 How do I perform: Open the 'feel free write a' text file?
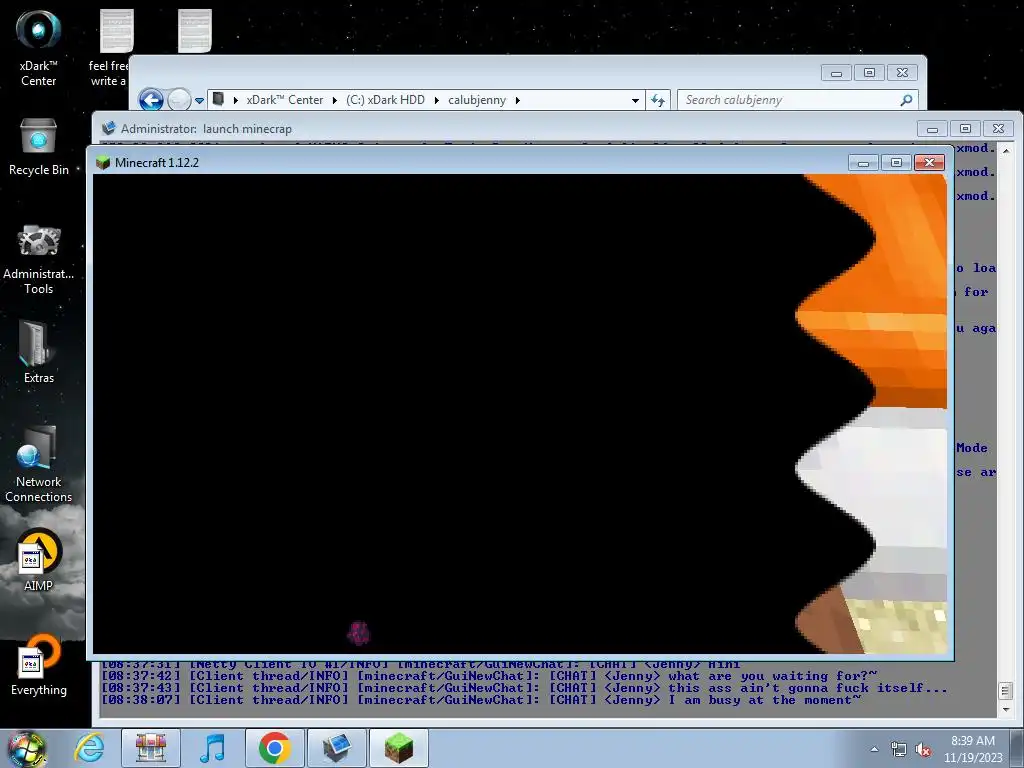pos(109,48)
